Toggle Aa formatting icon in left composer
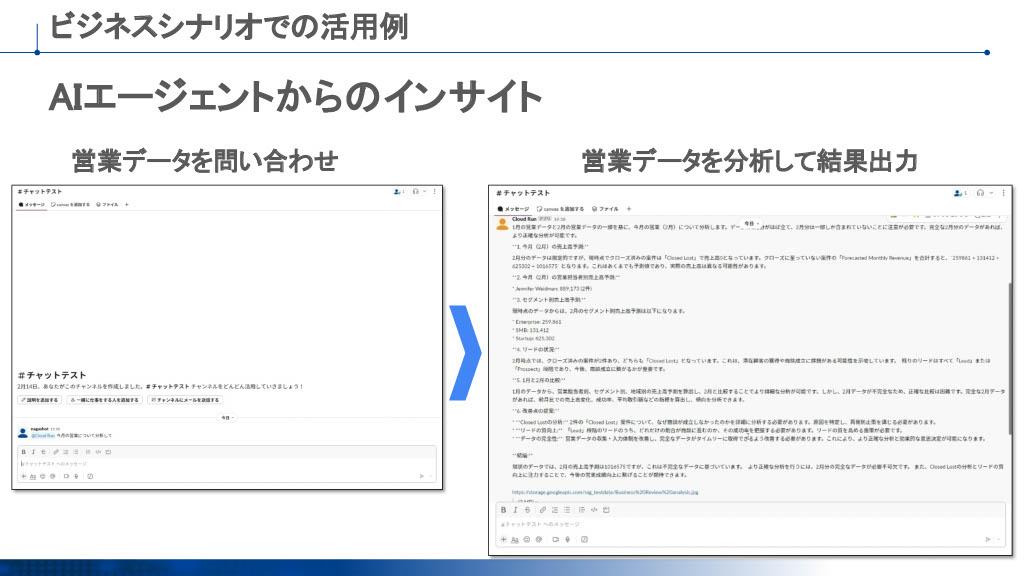1024x576 pixels. click(33, 476)
